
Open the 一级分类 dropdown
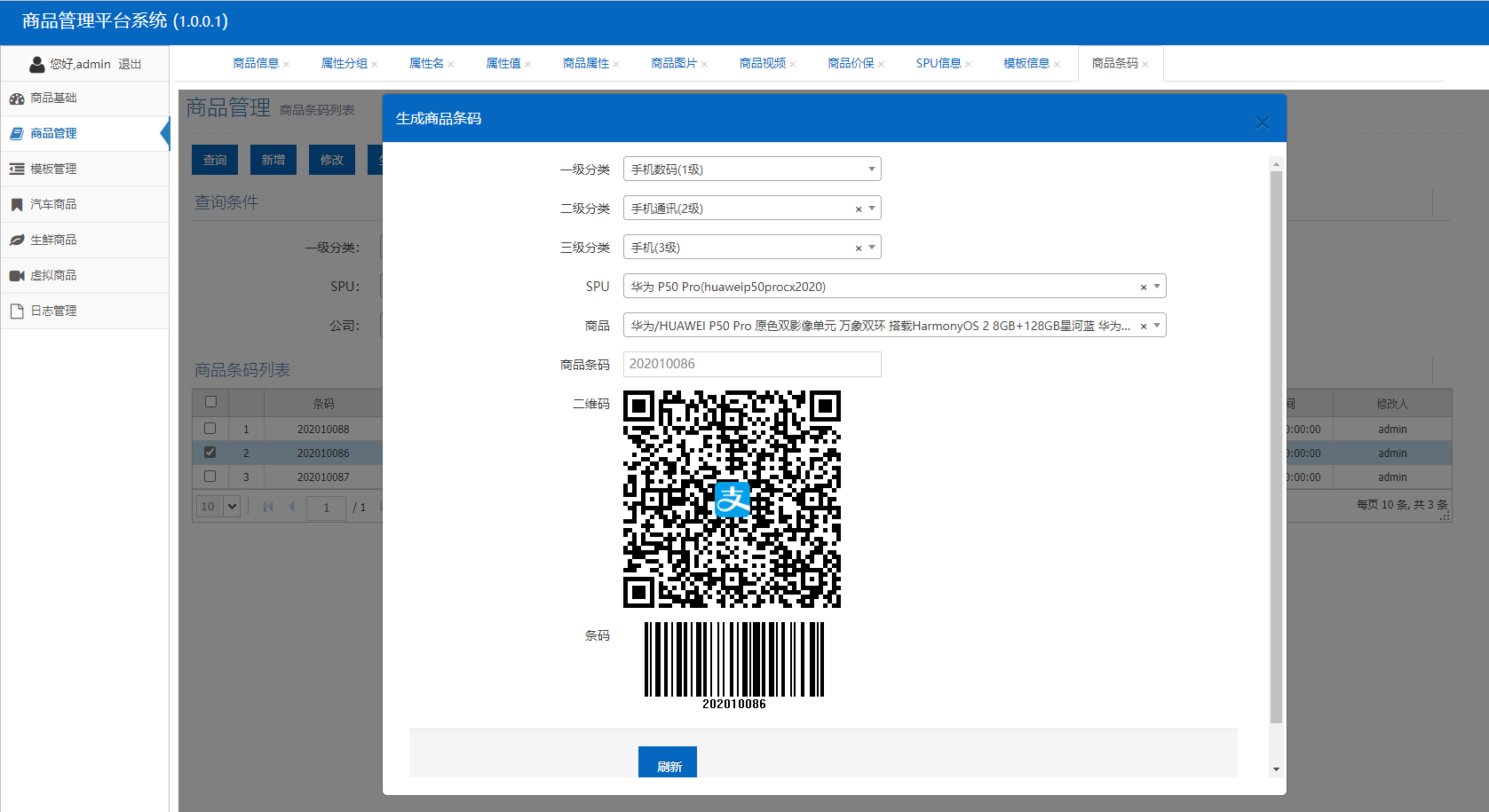(752, 169)
